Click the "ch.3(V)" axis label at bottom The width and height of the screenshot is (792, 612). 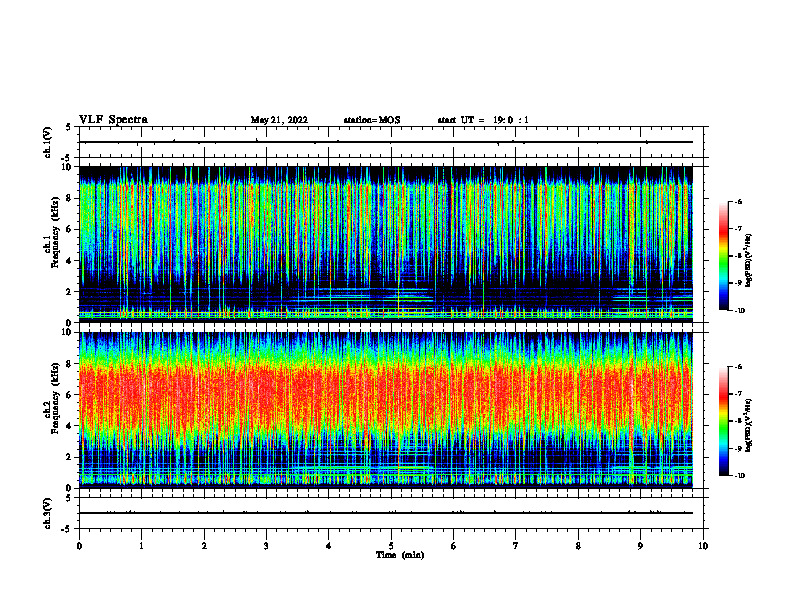[48, 513]
